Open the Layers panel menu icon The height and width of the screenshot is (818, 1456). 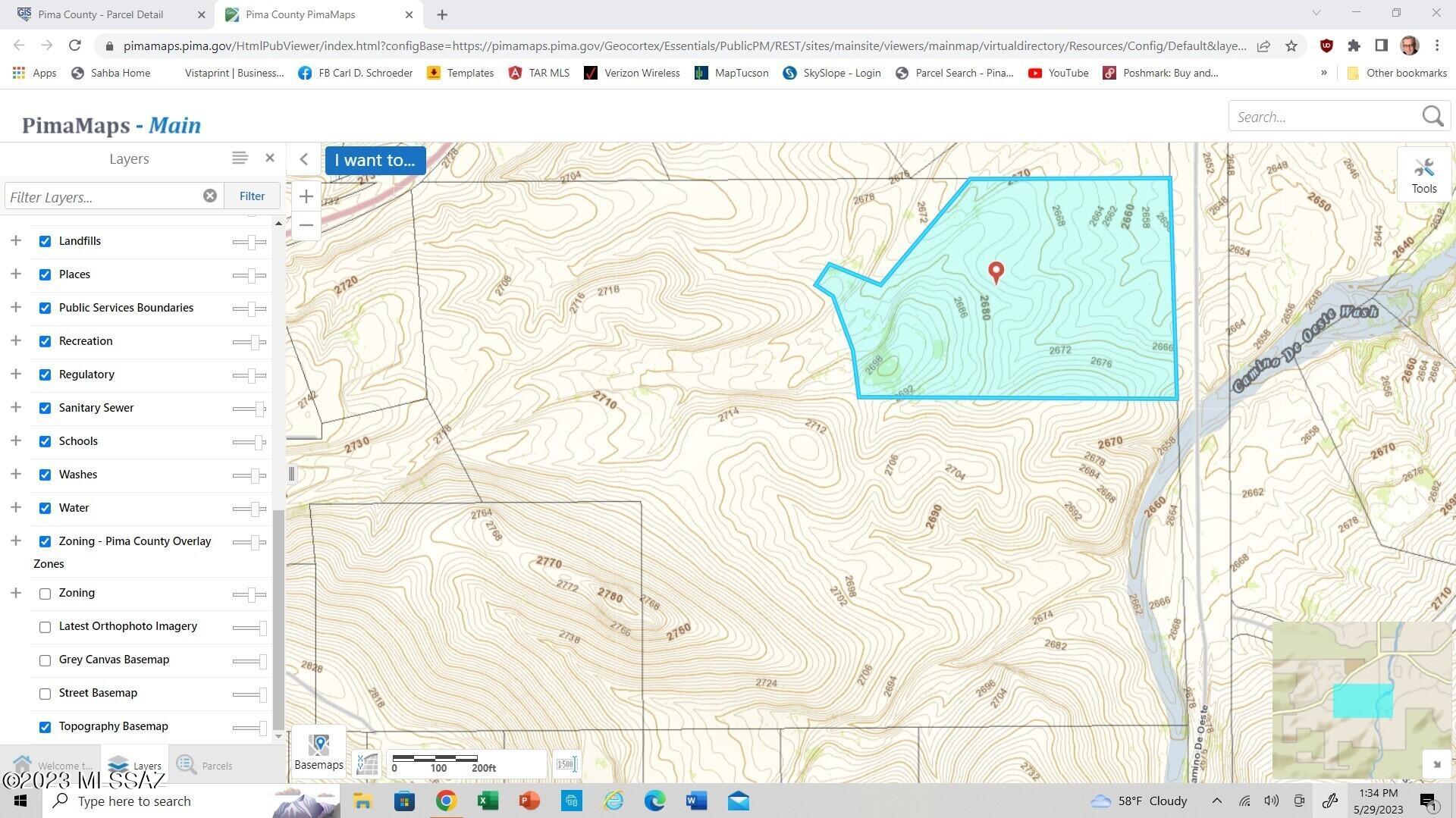point(240,158)
